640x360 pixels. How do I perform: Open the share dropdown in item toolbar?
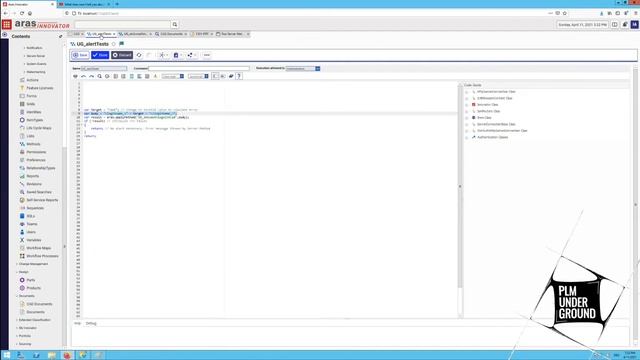[x=191, y=55]
